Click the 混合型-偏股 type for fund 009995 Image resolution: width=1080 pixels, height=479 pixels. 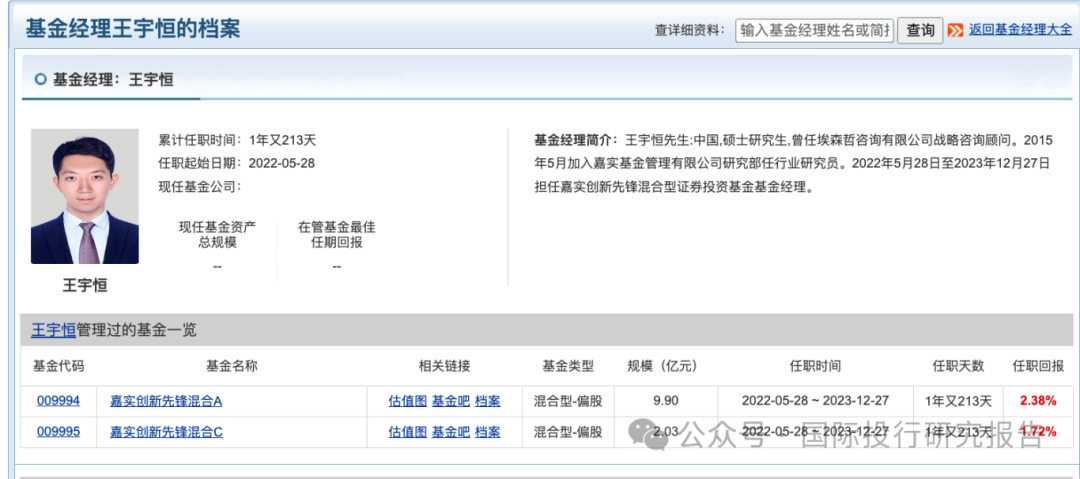(x=568, y=432)
